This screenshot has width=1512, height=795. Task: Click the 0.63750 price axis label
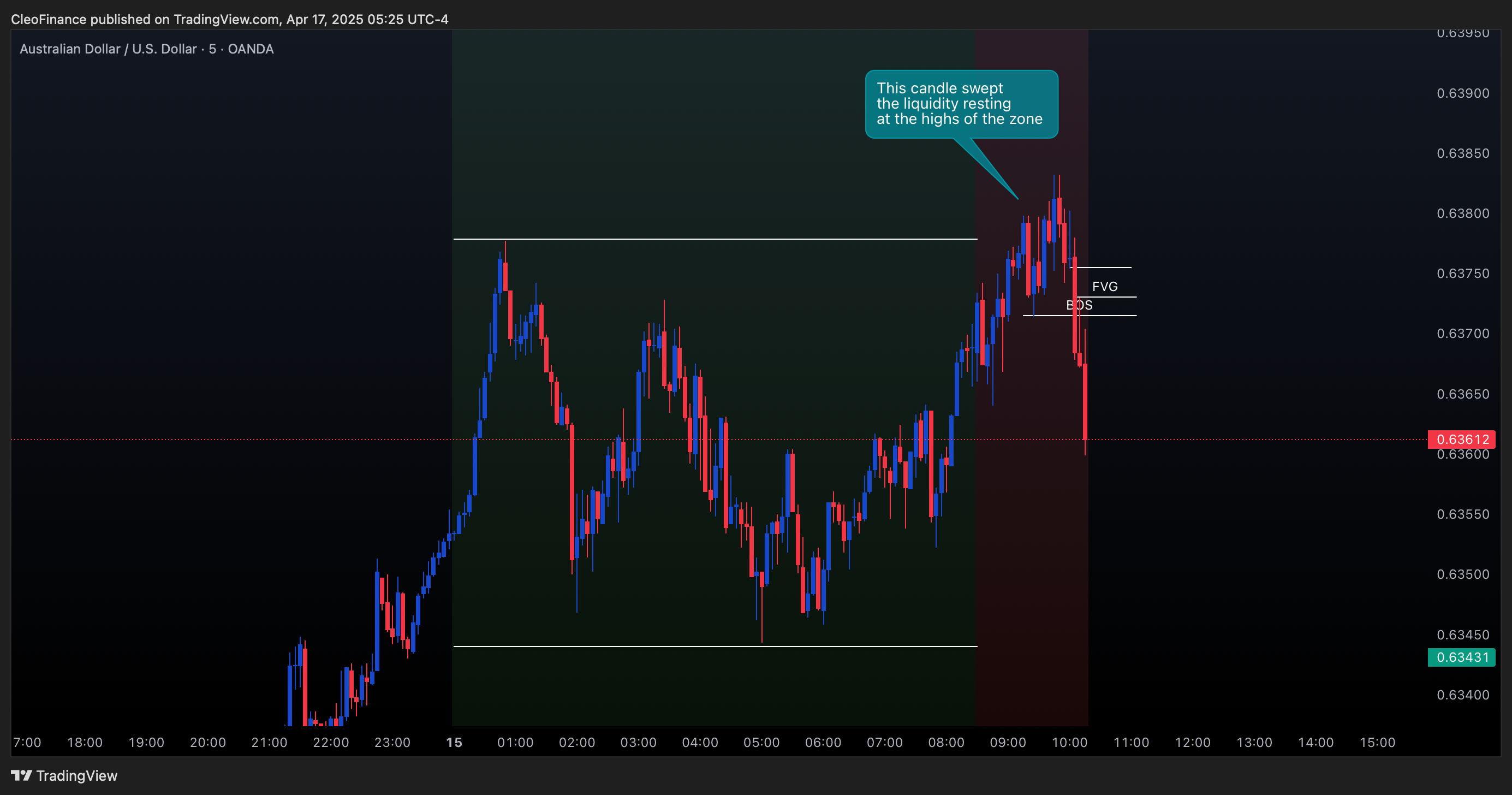point(1463,274)
